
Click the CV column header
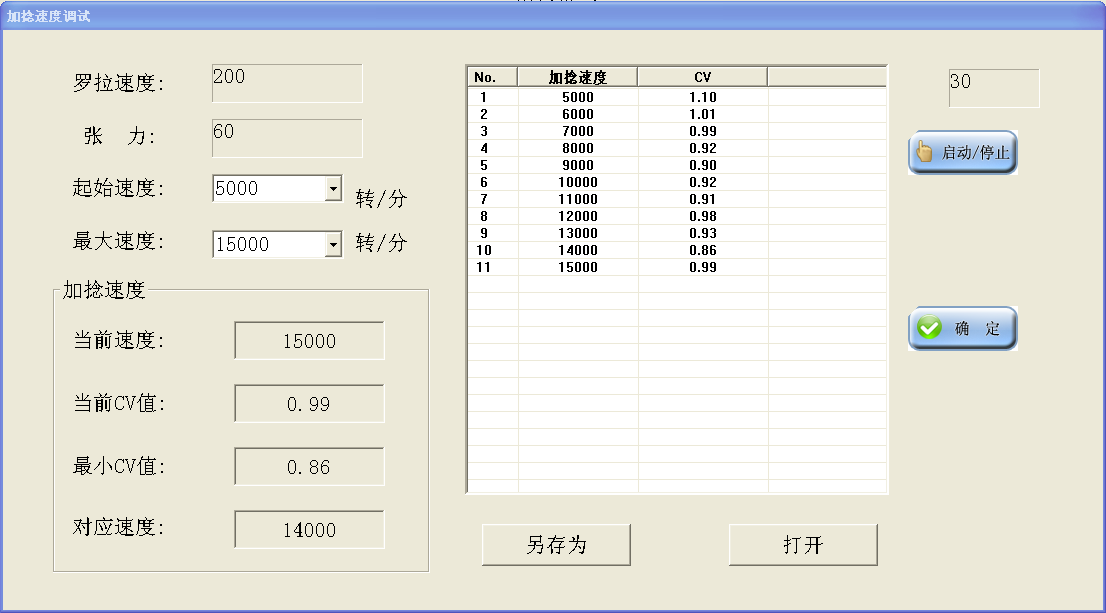[x=702, y=77]
